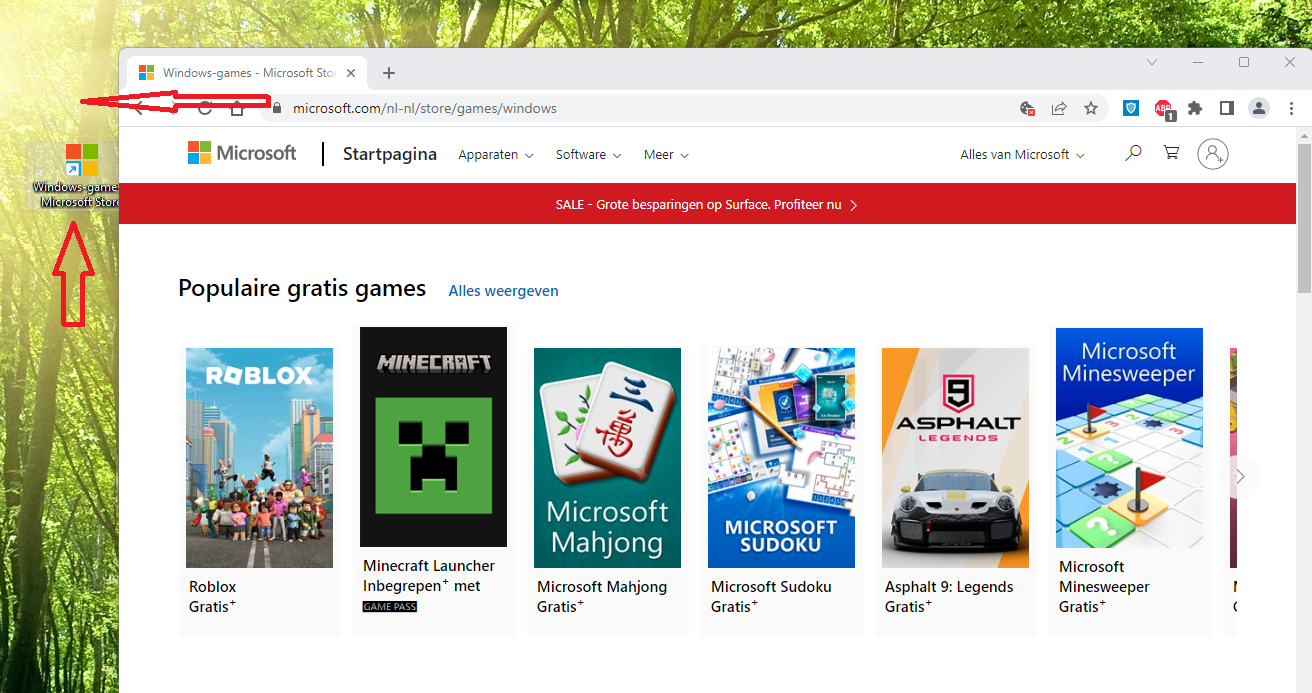This screenshot has height=693, width=1312.
Task: View site information via padlock icon
Action: pyautogui.click(x=277, y=108)
